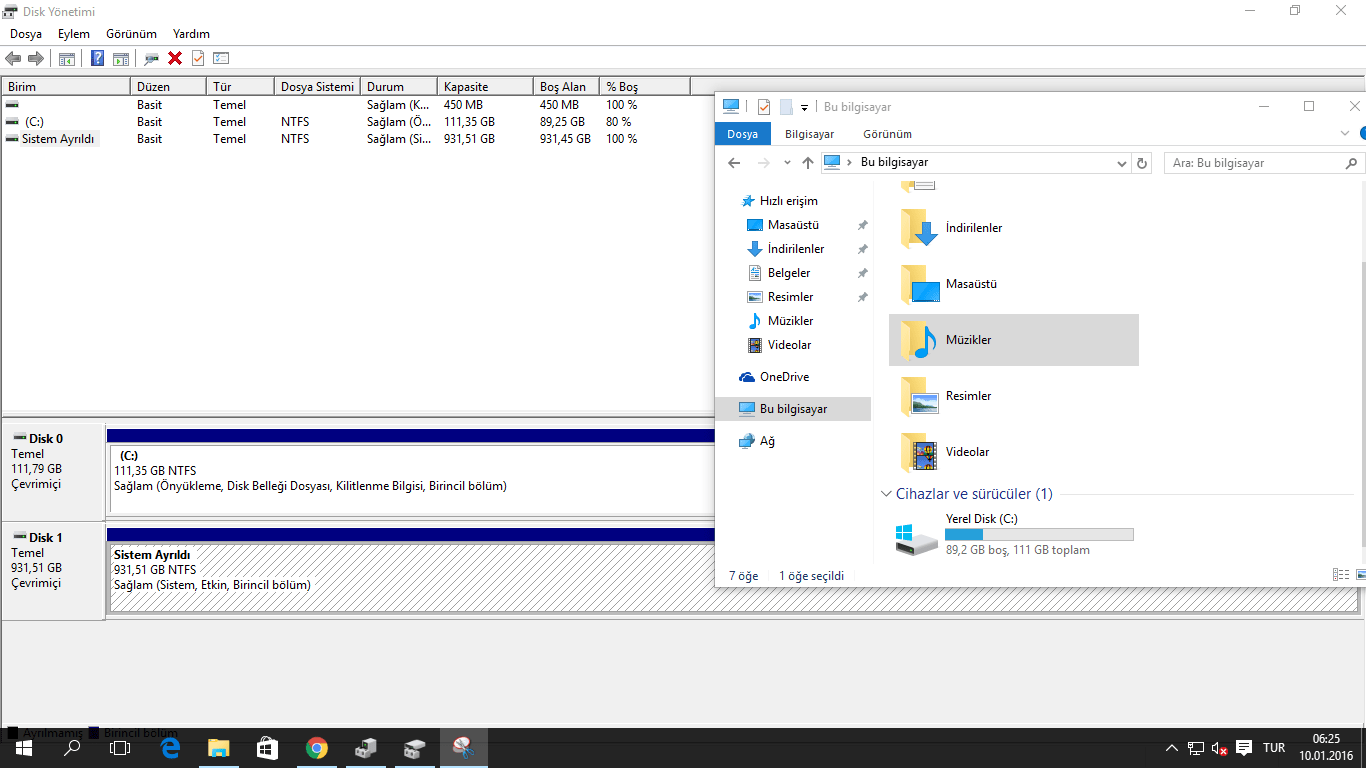Open the recent locations dropdown arrow
The height and width of the screenshot is (768, 1366).
click(786, 163)
